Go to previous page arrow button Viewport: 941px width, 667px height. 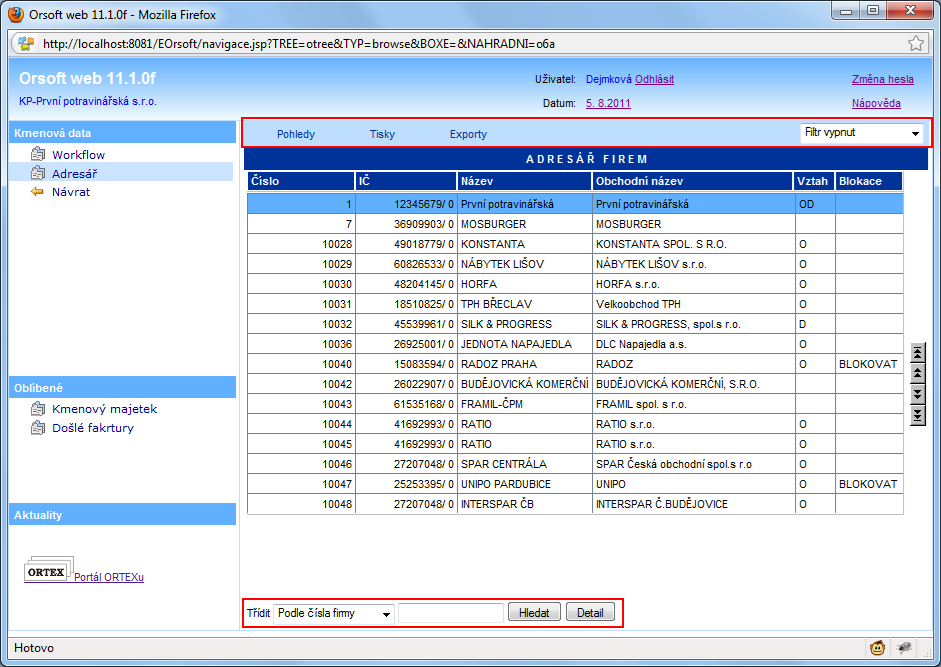[x=919, y=373]
